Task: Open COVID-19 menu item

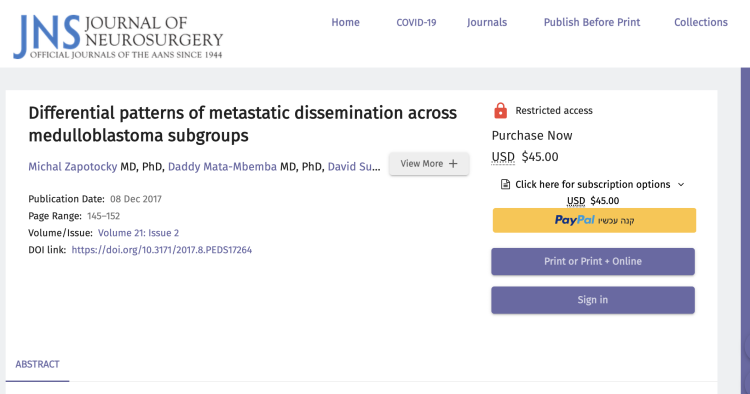Action: click(416, 22)
